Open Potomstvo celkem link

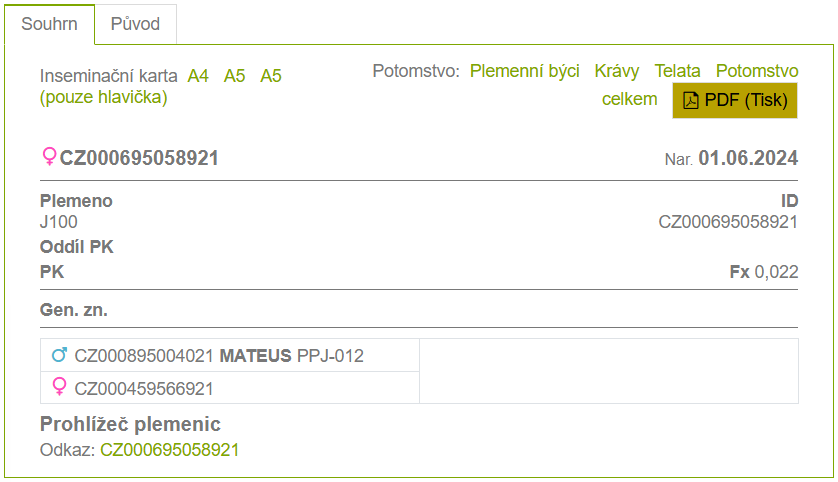[630, 99]
